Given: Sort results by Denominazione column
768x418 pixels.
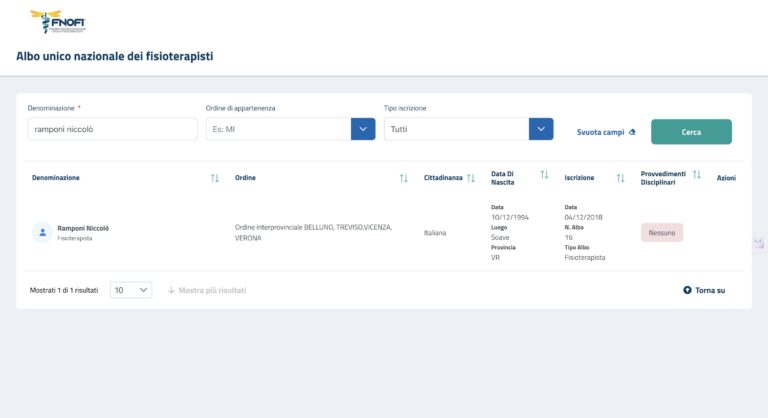Looking at the screenshot, I should coord(214,178).
